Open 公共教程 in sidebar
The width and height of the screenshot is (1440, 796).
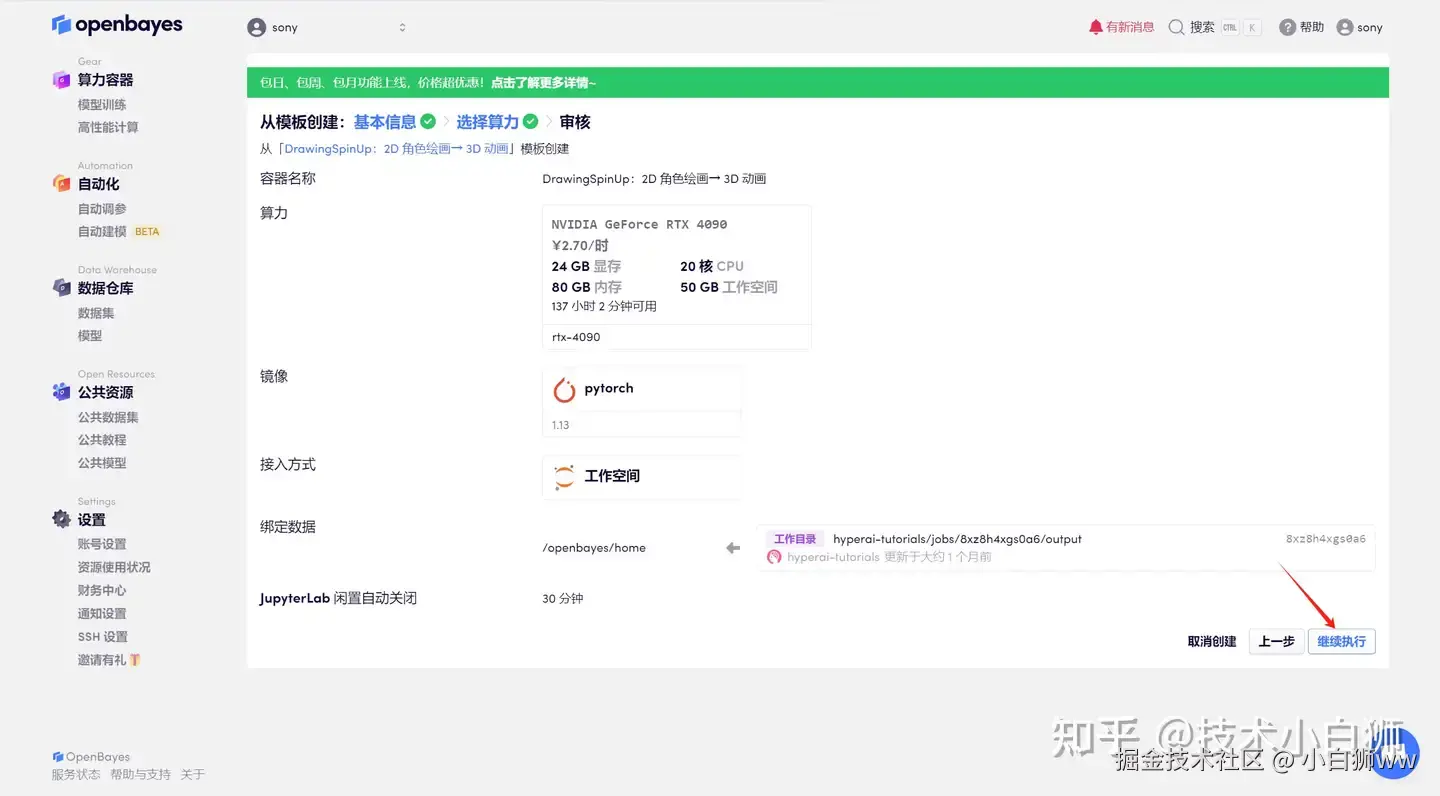[x=102, y=440]
